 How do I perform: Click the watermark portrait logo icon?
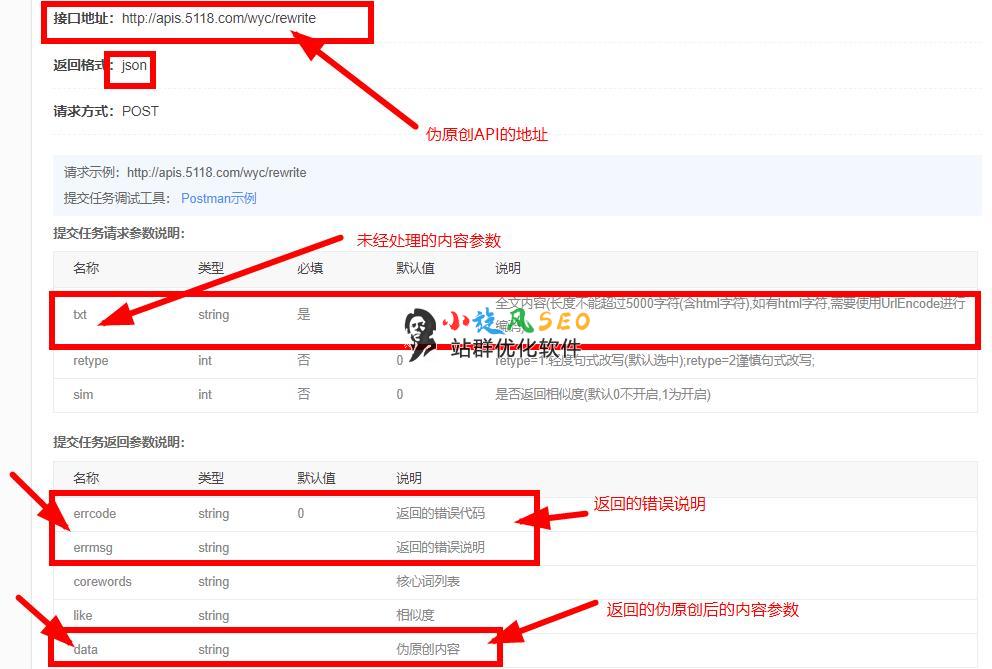(x=420, y=333)
